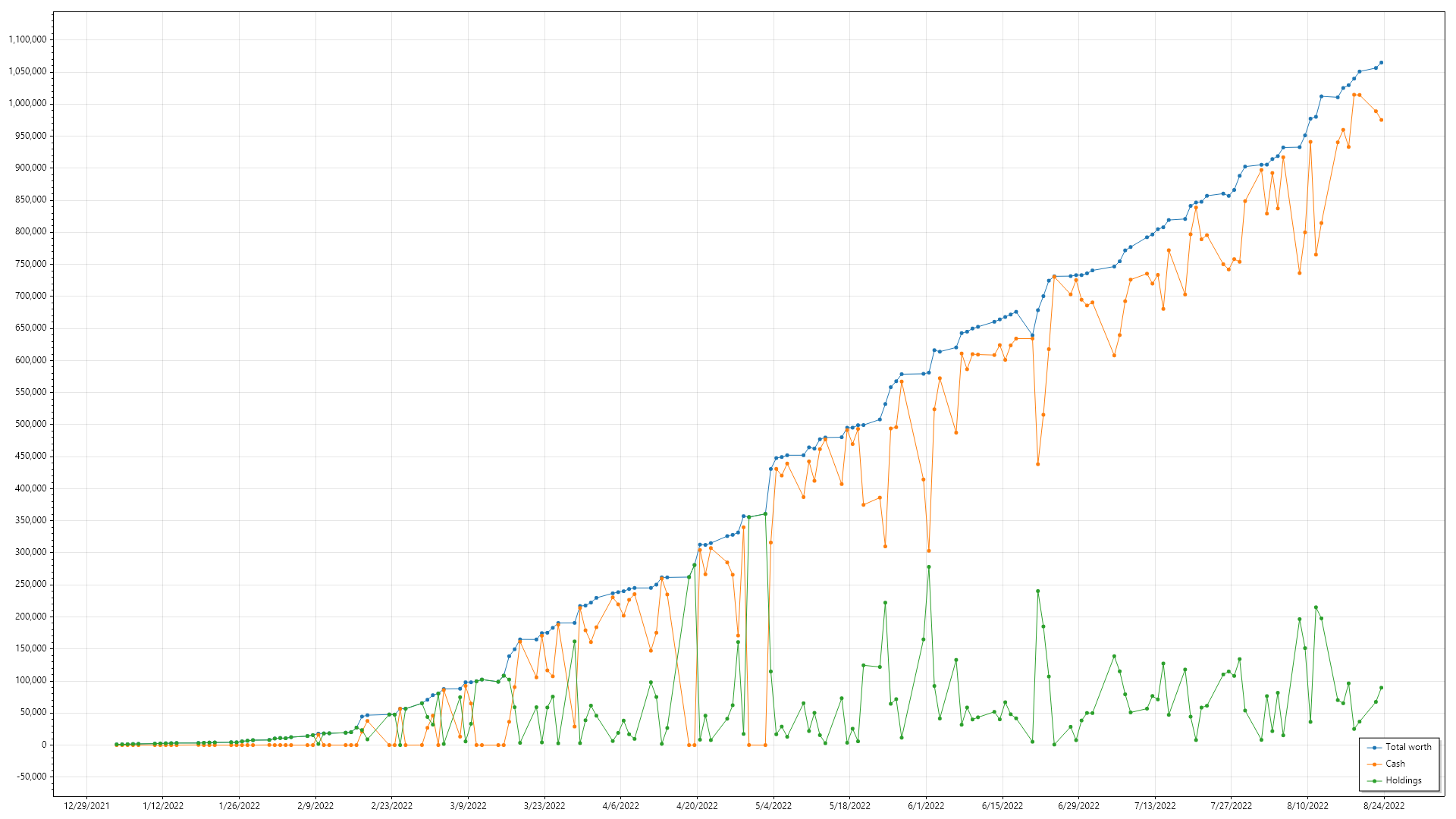Click the last orange Cash data point
The image size is (1456, 819).
pyautogui.click(x=1382, y=120)
